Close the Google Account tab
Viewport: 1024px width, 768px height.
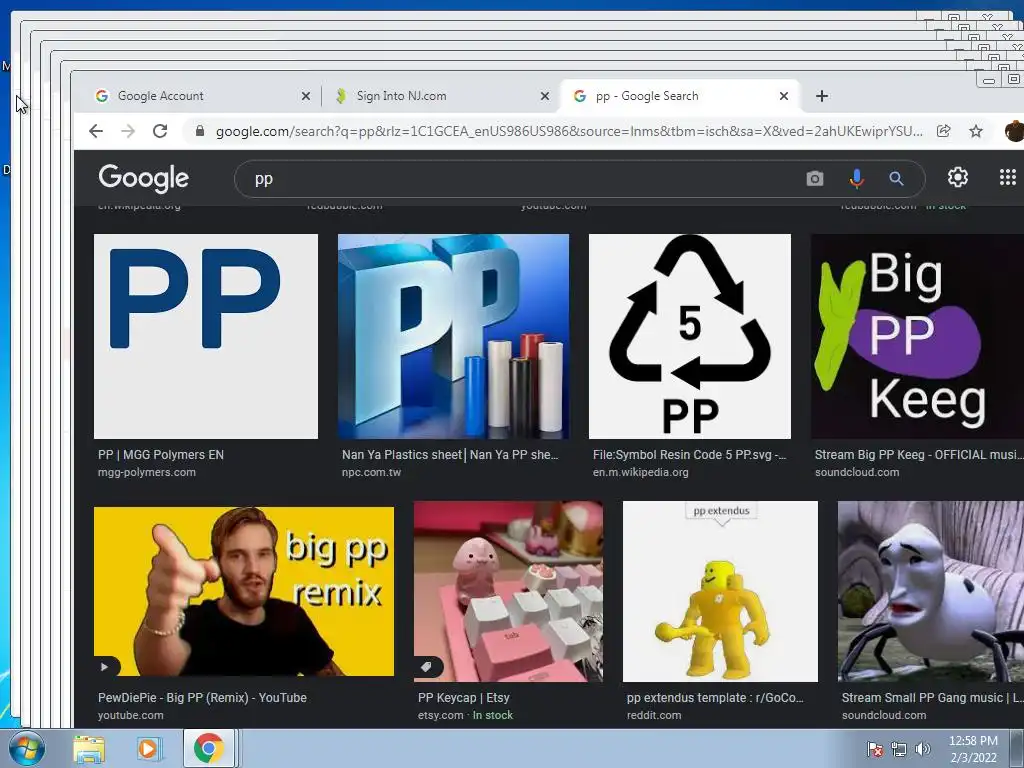coord(306,96)
